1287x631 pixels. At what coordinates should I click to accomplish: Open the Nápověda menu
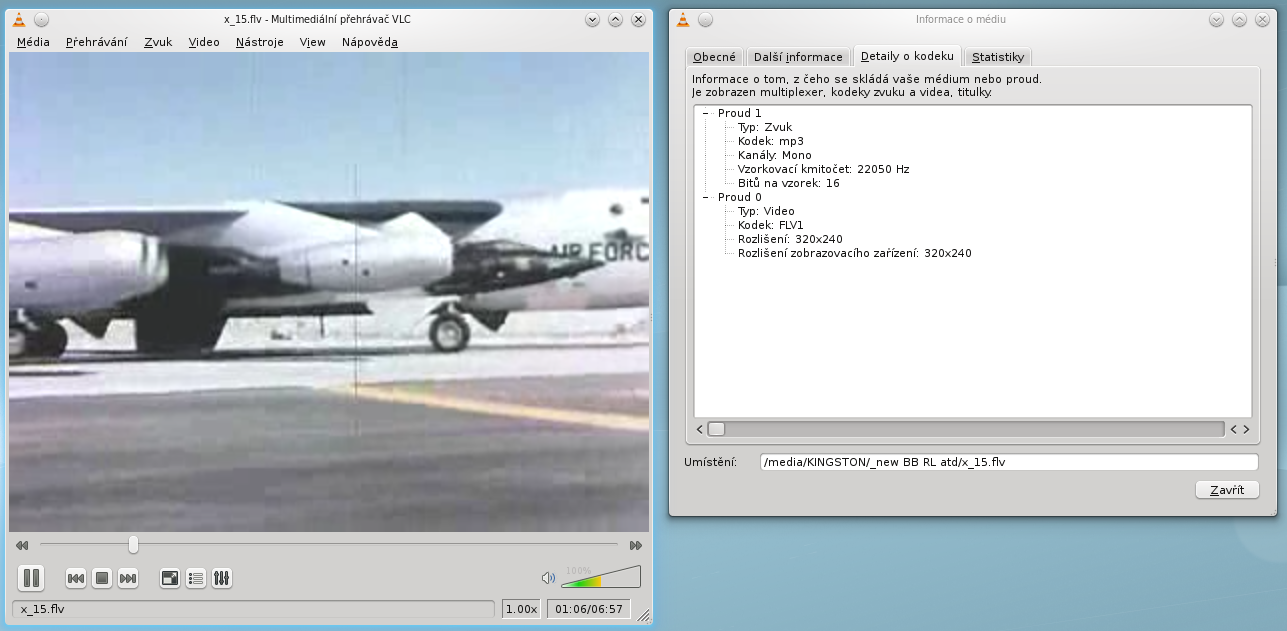coord(370,42)
